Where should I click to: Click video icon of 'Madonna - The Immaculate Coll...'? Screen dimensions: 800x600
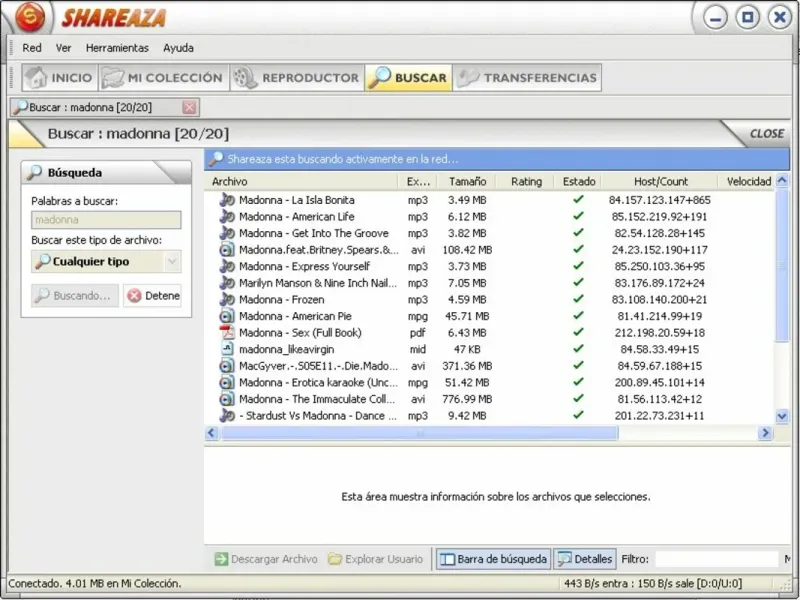(227, 399)
